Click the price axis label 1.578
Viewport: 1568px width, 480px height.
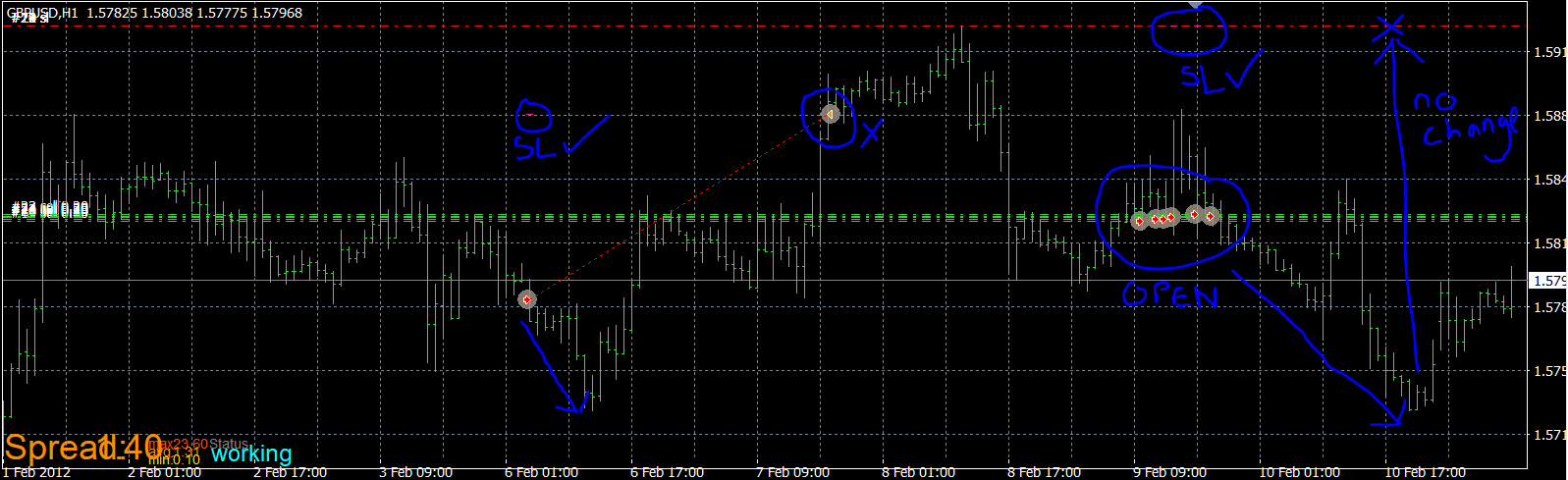pyautogui.click(x=1549, y=307)
